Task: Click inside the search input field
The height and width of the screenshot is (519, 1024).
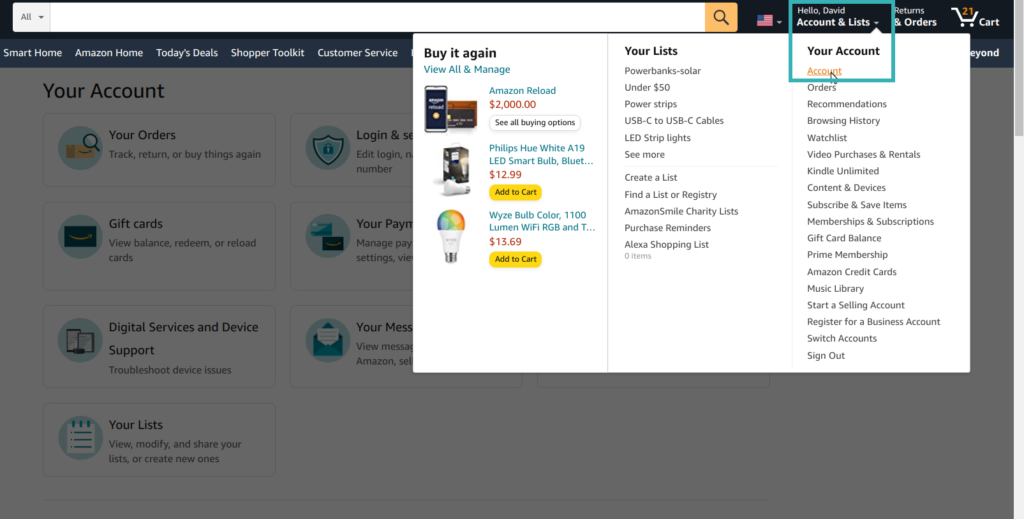Action: coord(377,17)
